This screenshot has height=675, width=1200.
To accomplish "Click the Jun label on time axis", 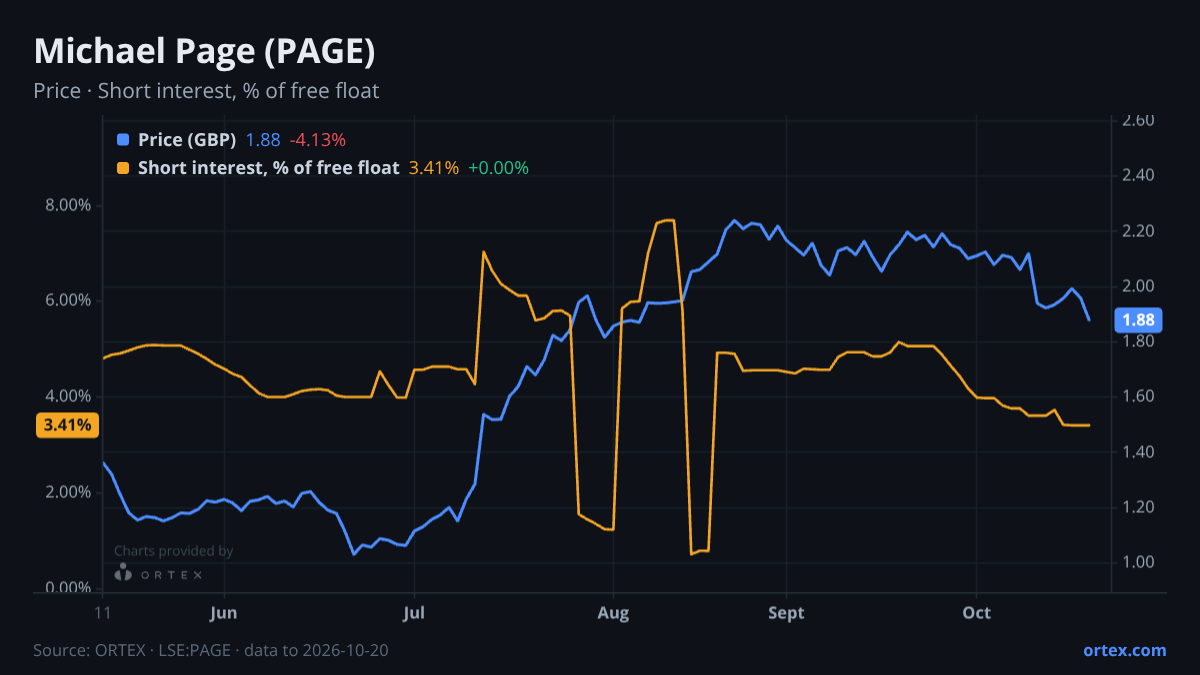I will (224, 613).
